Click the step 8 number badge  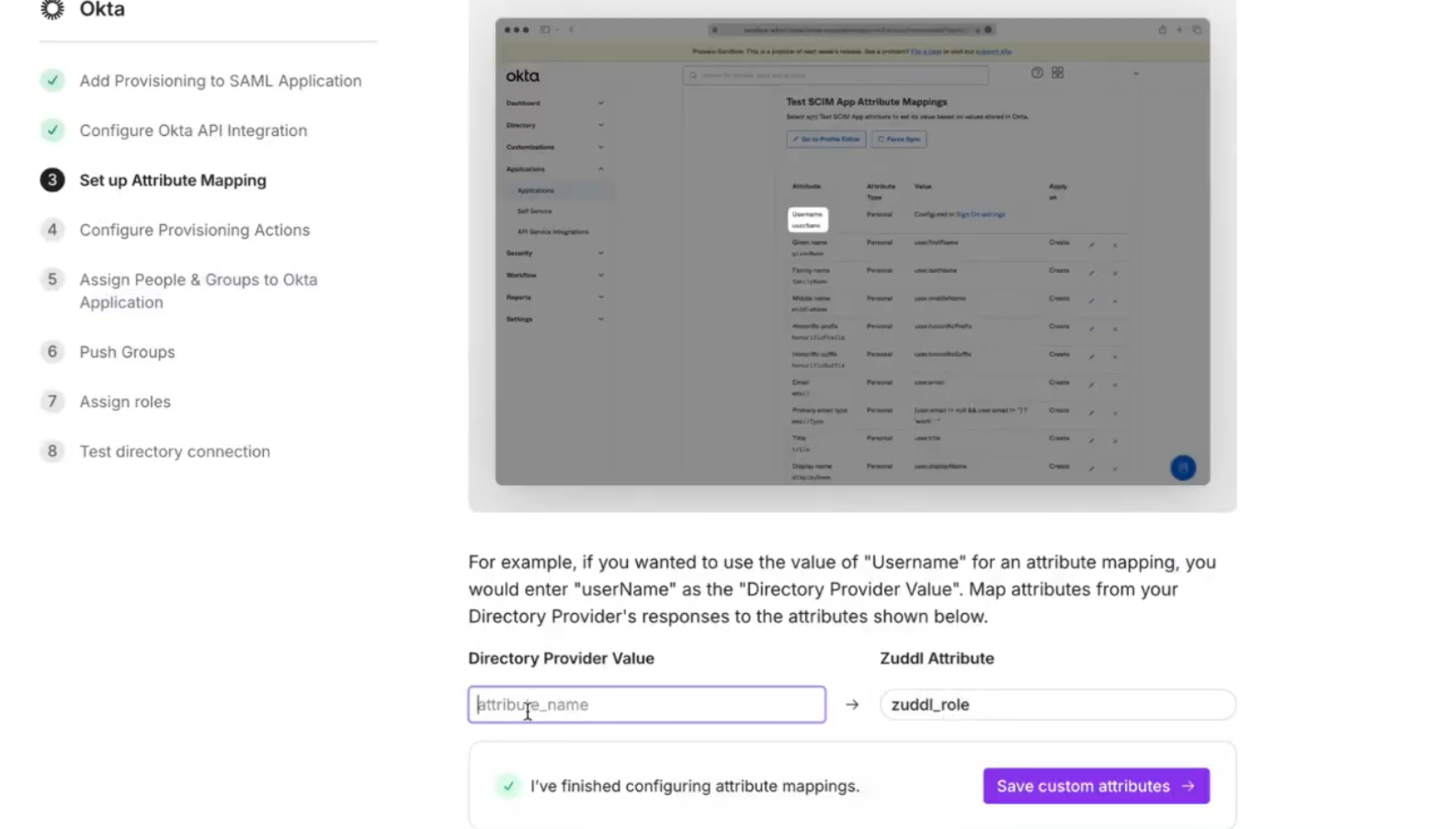tap(52, 451)
